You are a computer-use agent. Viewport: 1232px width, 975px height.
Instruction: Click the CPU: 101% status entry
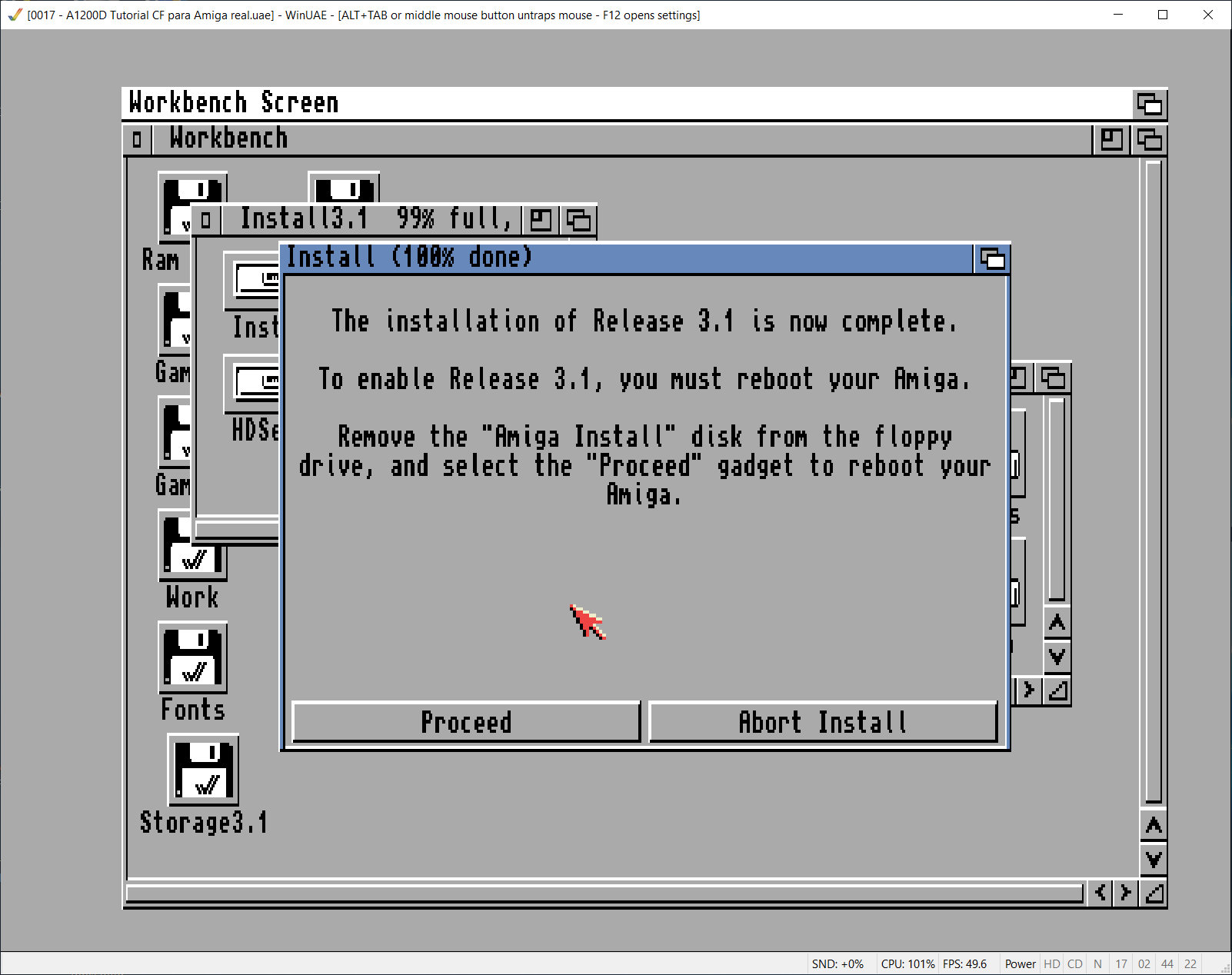coord(907,964)
